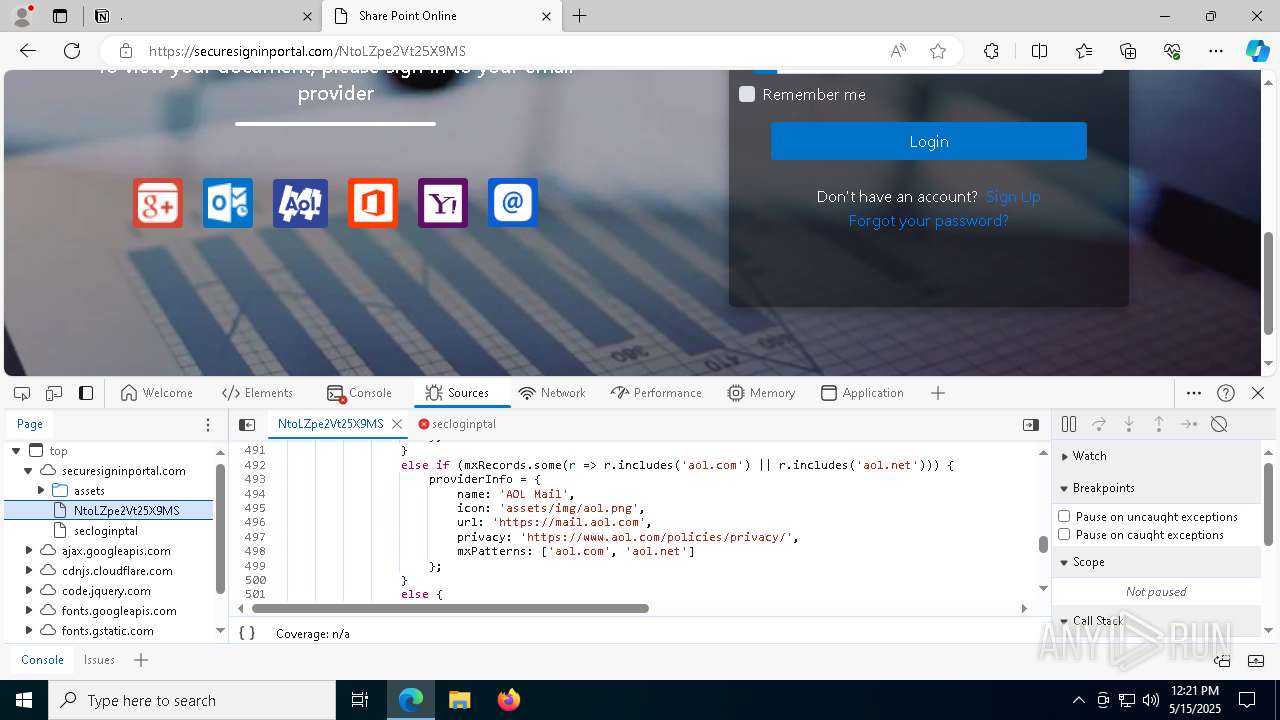Open the DevTools Console tab
This screenshot has height=720, width=1280.
tap(360, 393)
